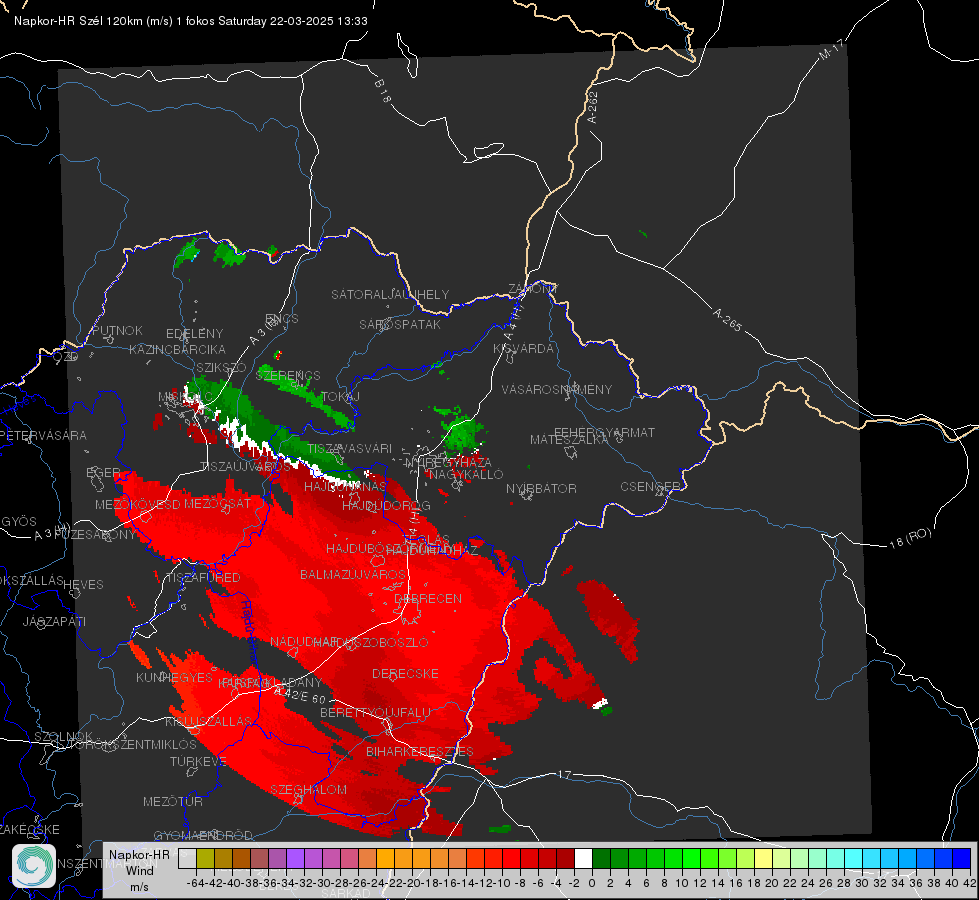This screenshot has height=900, width=979.
Task: Click the MEZOCSAT town label
Action: point(217,503)
